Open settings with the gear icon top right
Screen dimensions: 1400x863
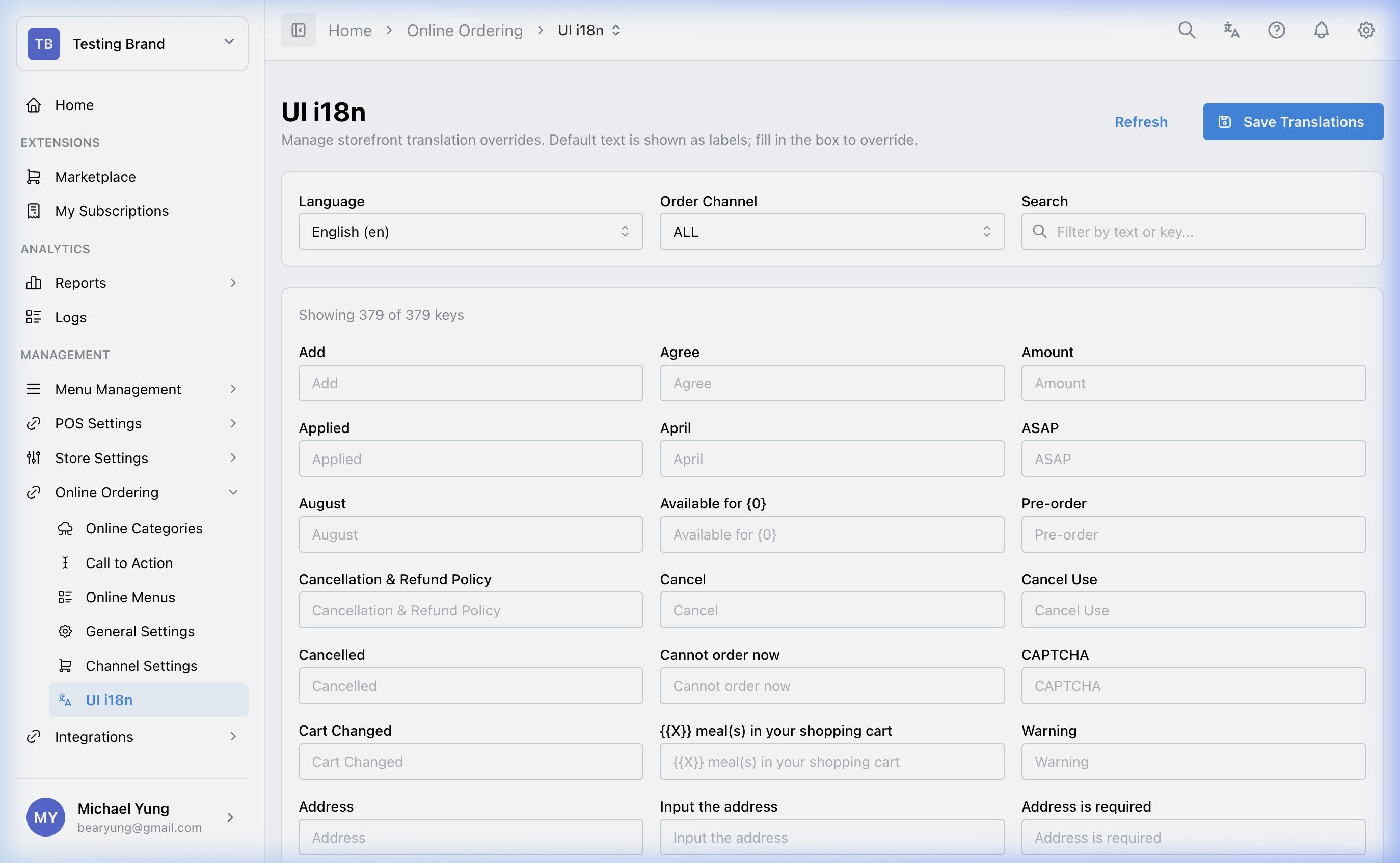(x=1365, y=30)
